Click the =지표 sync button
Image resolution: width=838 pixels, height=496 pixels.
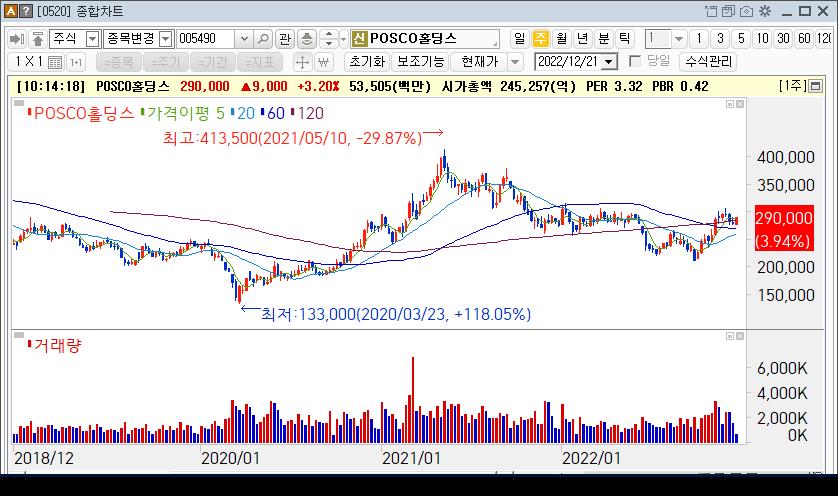260,63
